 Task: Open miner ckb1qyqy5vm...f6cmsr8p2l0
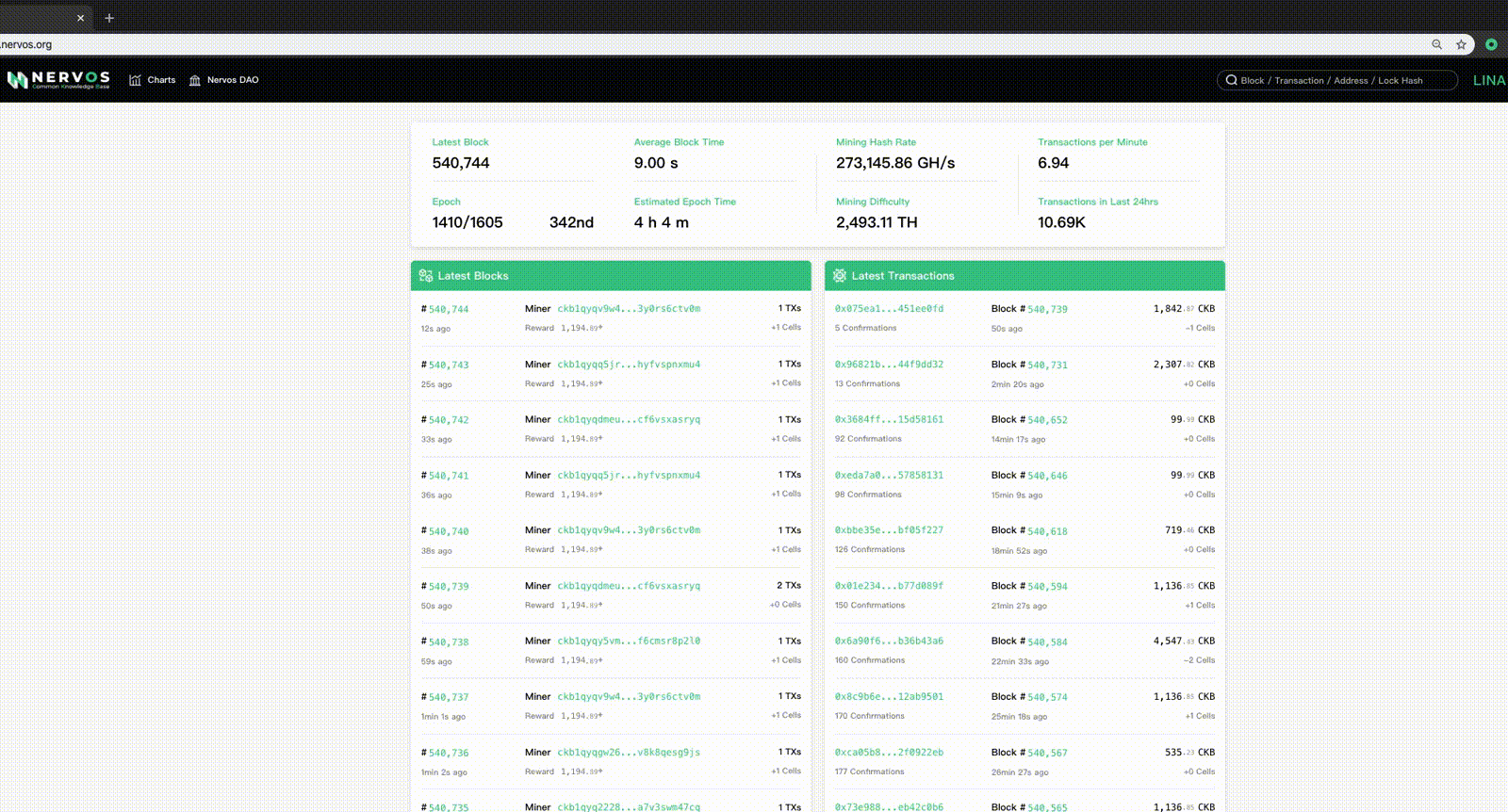click(x=629, y=641)
